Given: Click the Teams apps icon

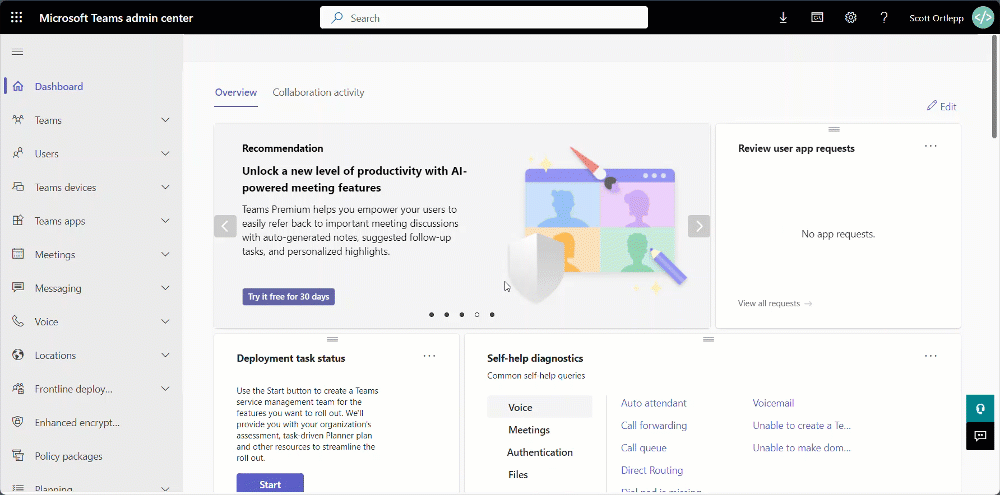Looking at the screenshot, I should coord(18,221).
